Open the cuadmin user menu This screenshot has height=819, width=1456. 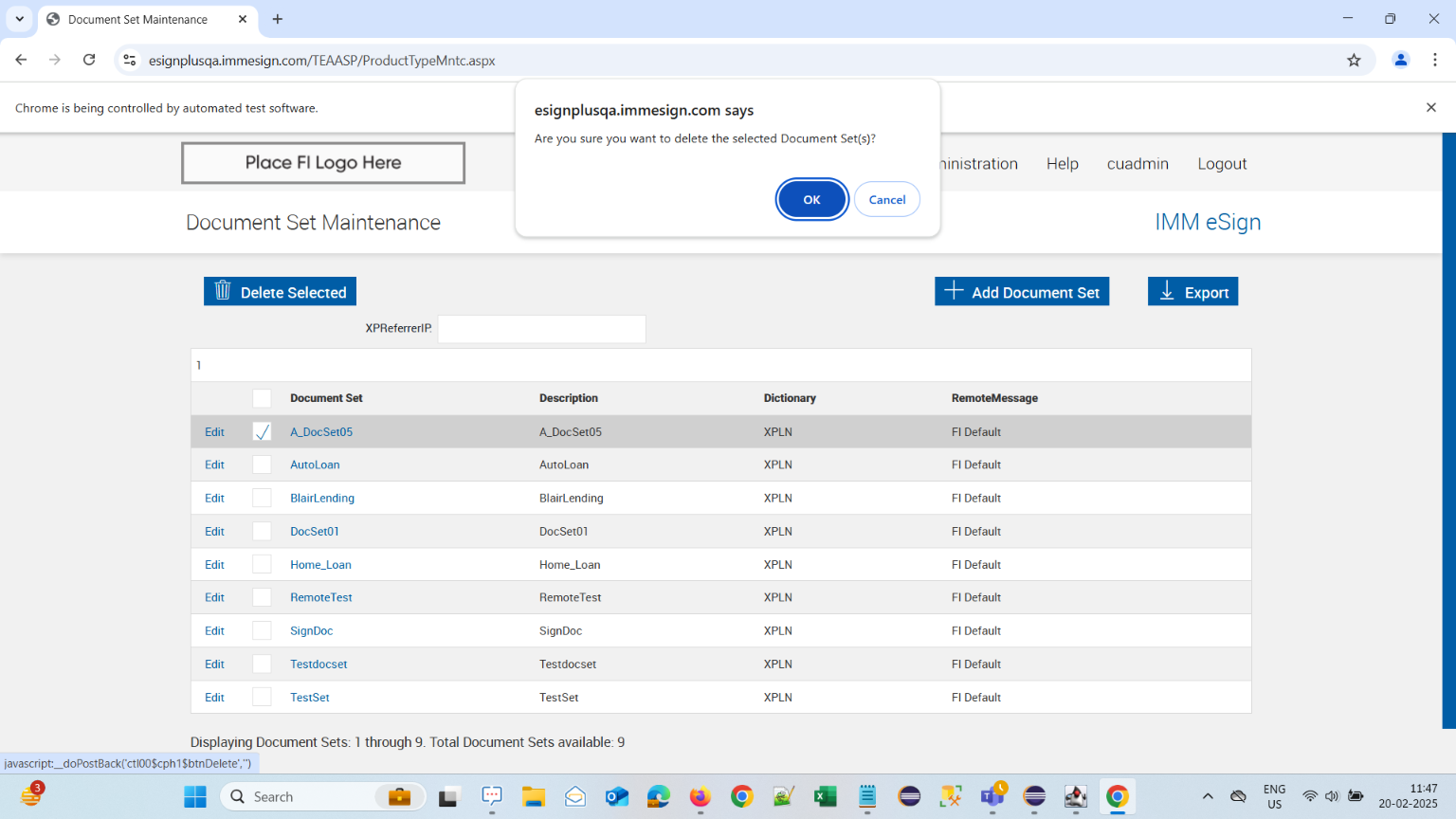tap(1137, 164)
